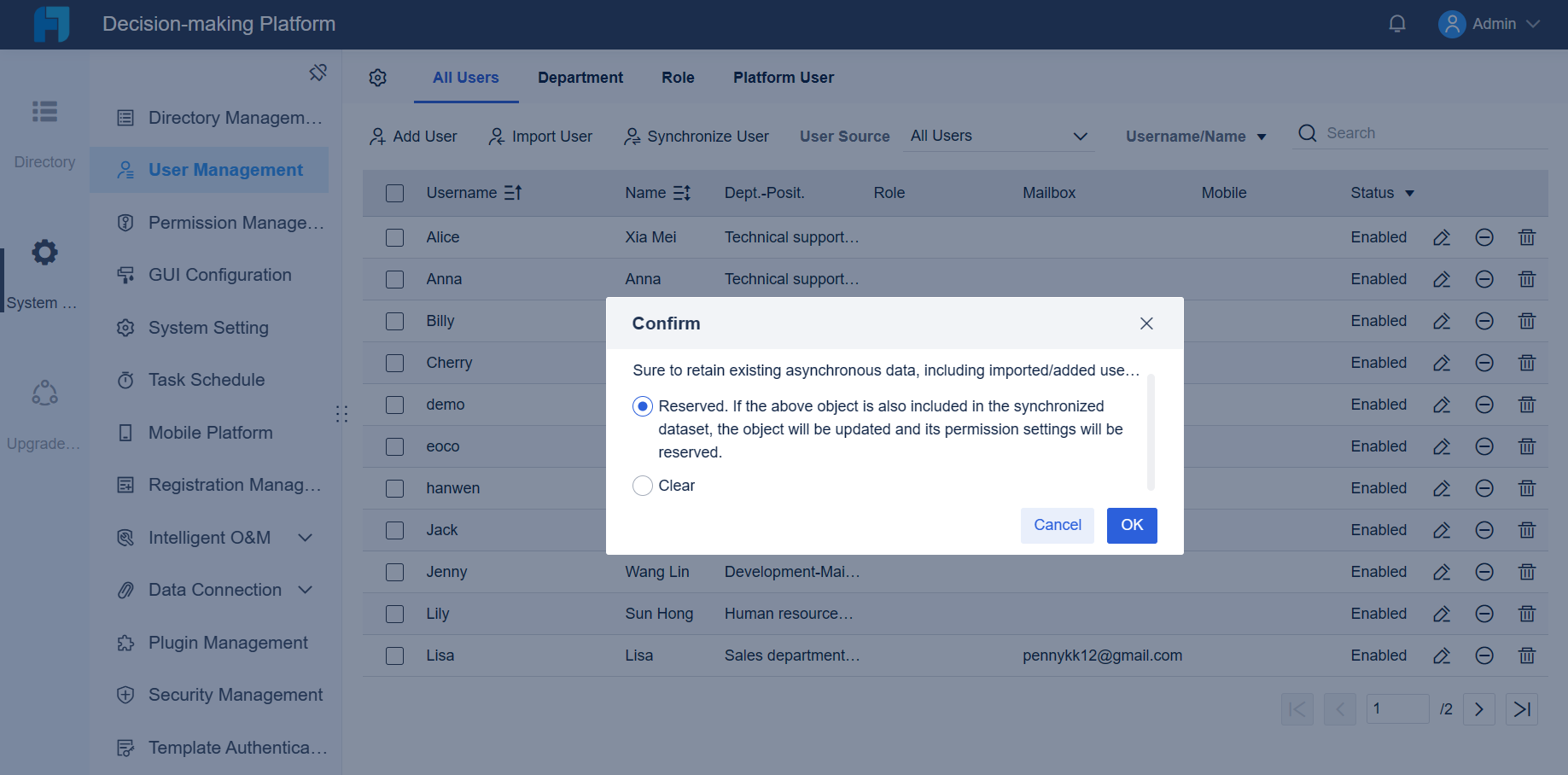
Task: Open Permission Management from the menu
Action: (x=219, y=223)
